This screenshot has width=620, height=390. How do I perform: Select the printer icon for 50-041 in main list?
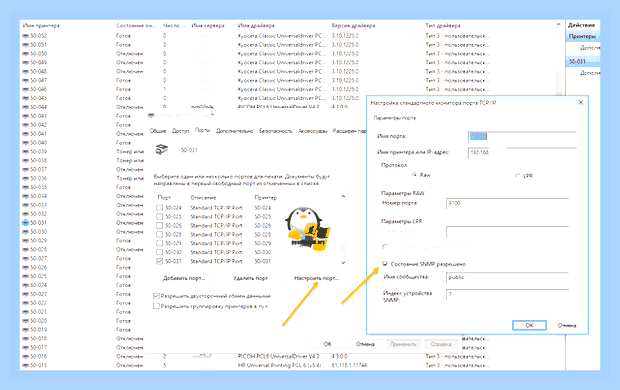[26, 134]
